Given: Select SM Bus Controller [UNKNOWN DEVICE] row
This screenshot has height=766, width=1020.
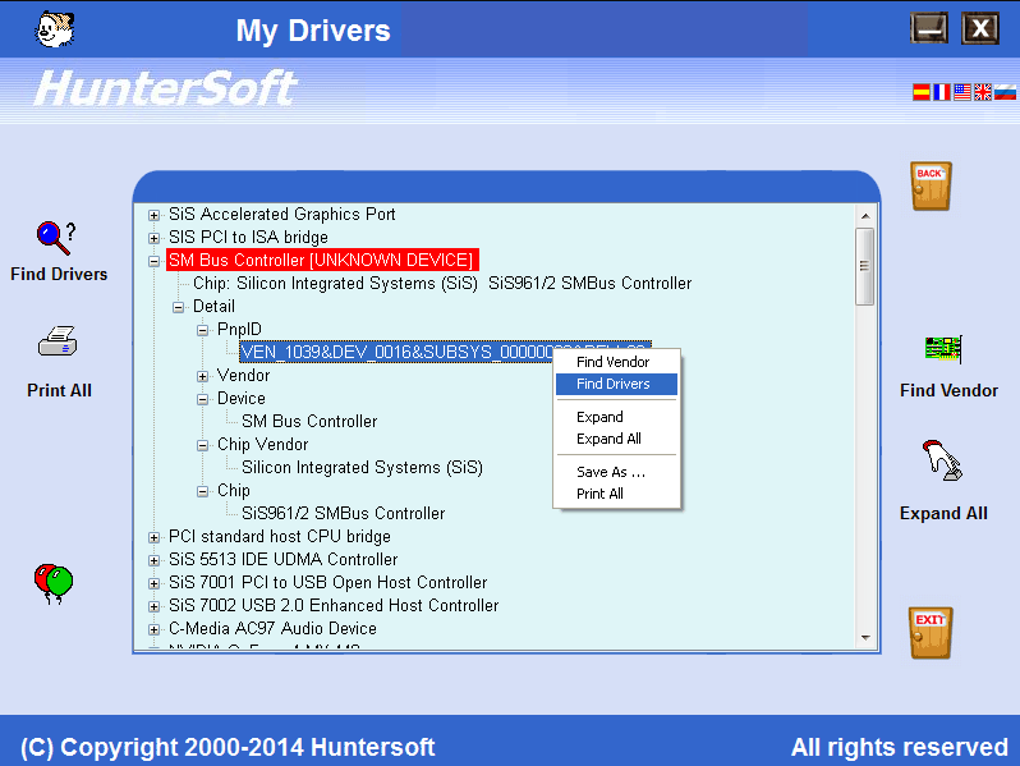Looking at the screenshot, I should point(322,260).
